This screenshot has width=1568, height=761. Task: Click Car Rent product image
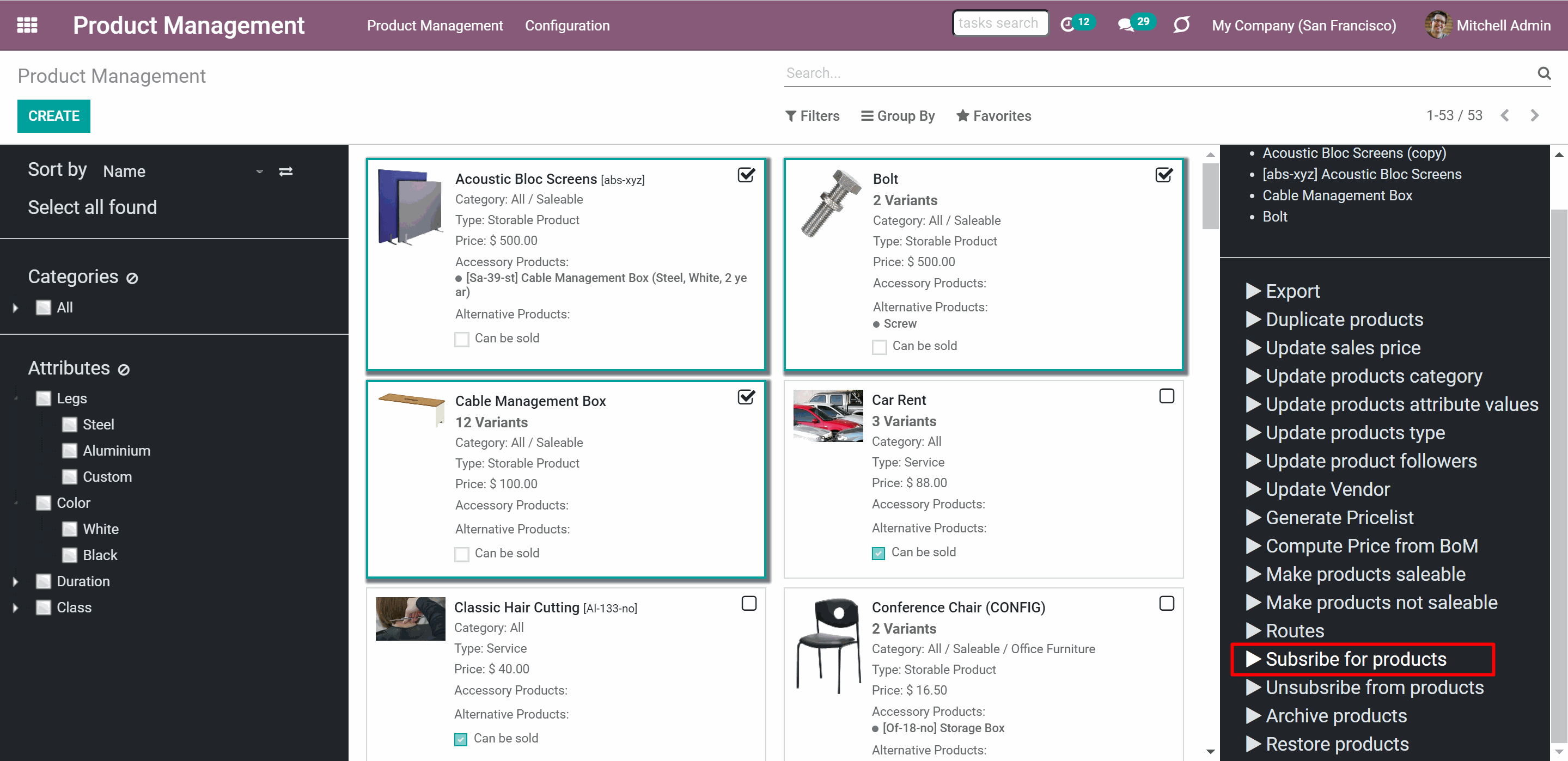point(828,415)
